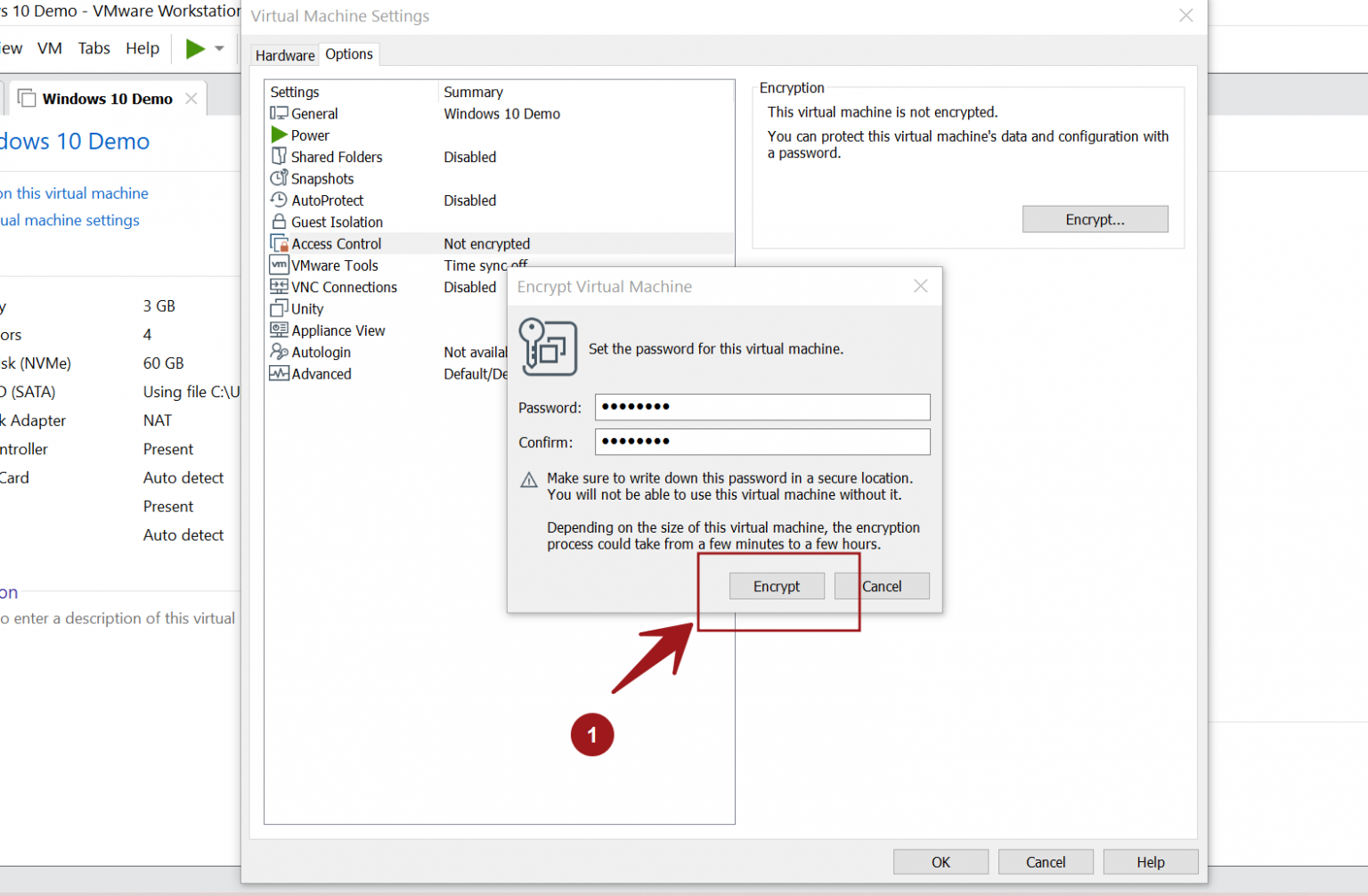
Task: Click the Encrypt button in dialog
Action: (777, 586)
